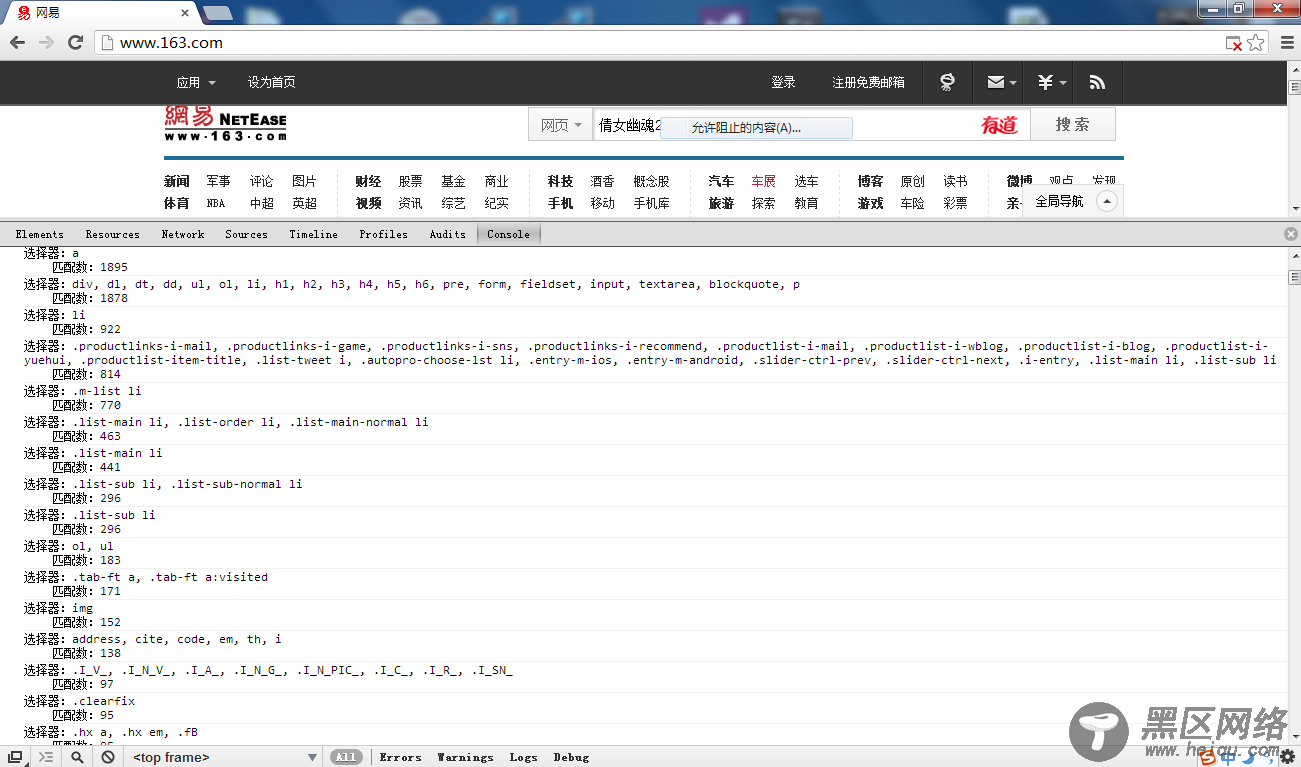Click 允许阻止的内容(A)... menu item

(756, 128)
